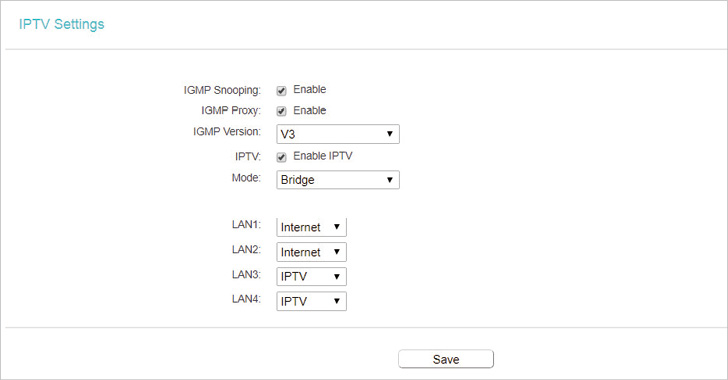The image size is (728, 380).
Task: Click the Save button
Action: [x=446, y=359]
